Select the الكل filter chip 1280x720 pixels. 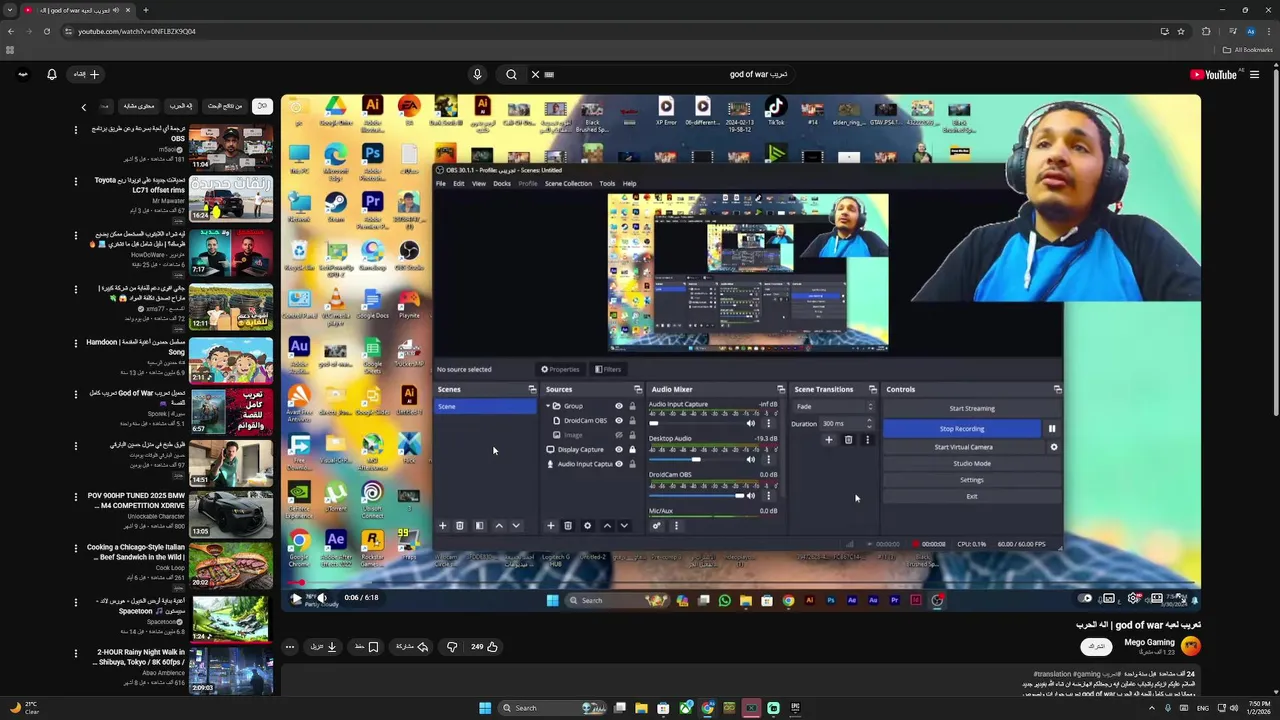coord(262,106)
